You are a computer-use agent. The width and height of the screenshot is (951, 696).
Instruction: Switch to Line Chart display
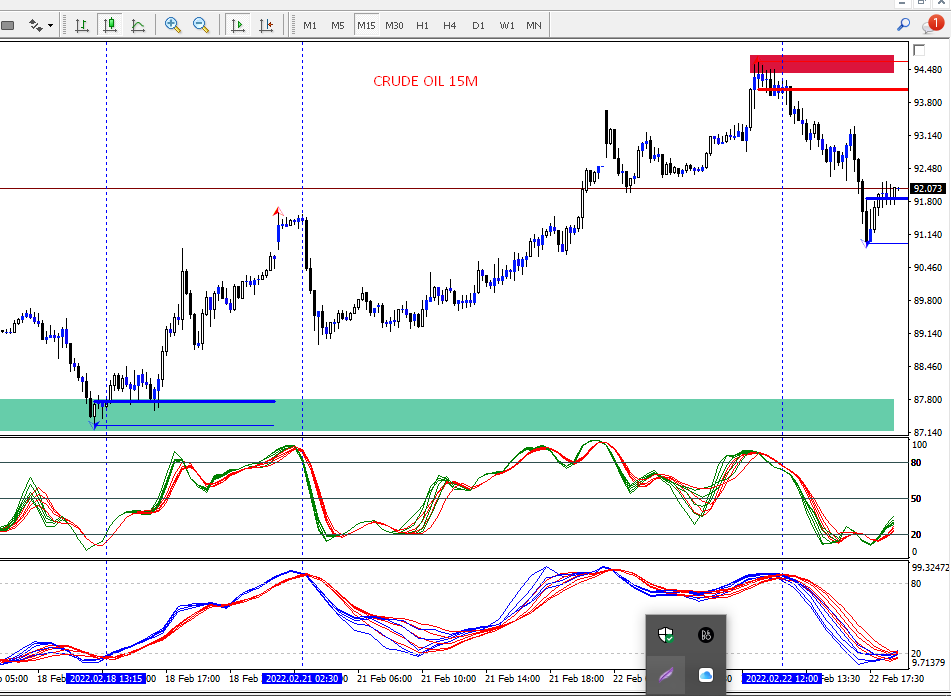tap(138, 25)
